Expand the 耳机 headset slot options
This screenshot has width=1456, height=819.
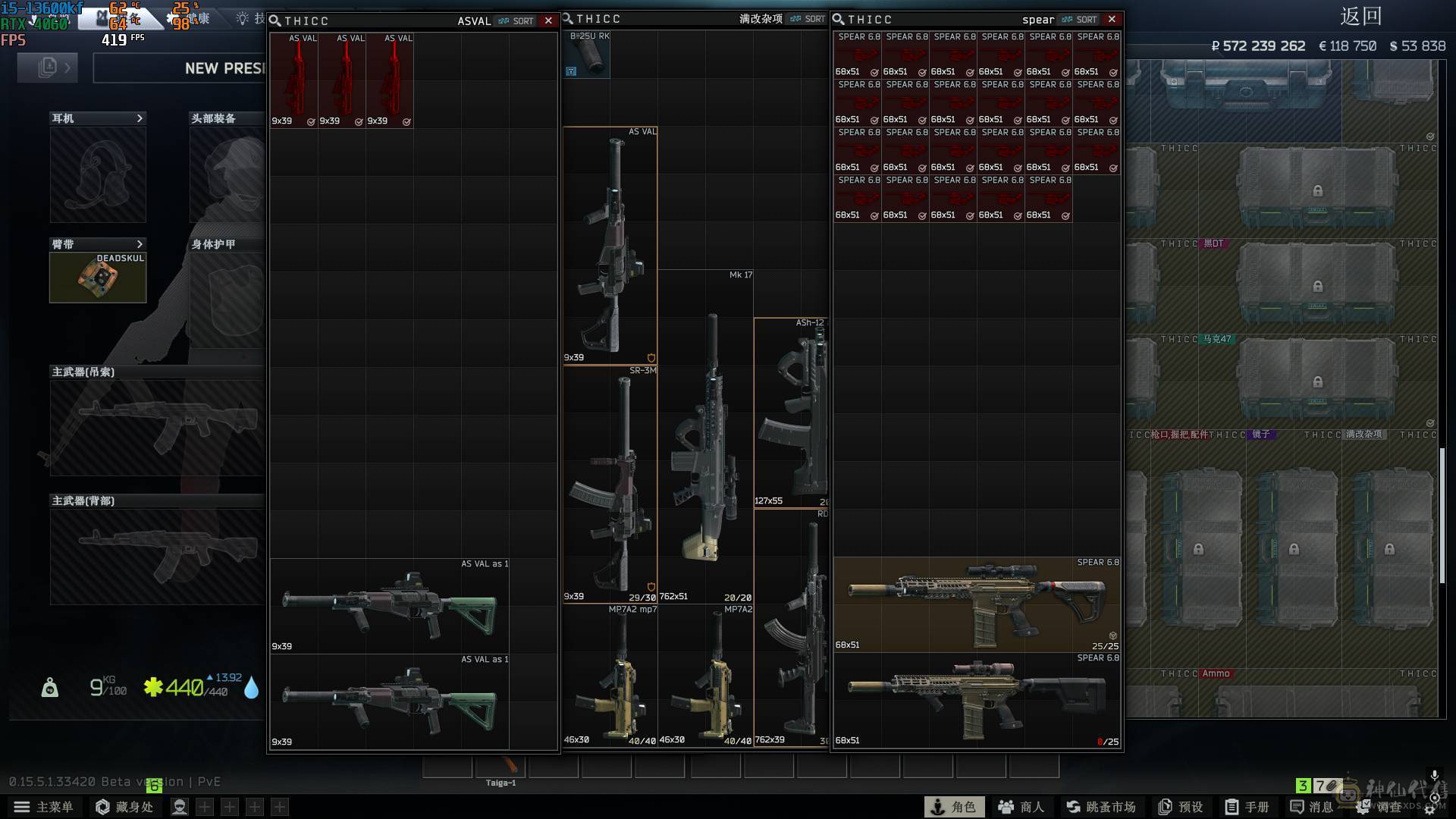(140, 118)
